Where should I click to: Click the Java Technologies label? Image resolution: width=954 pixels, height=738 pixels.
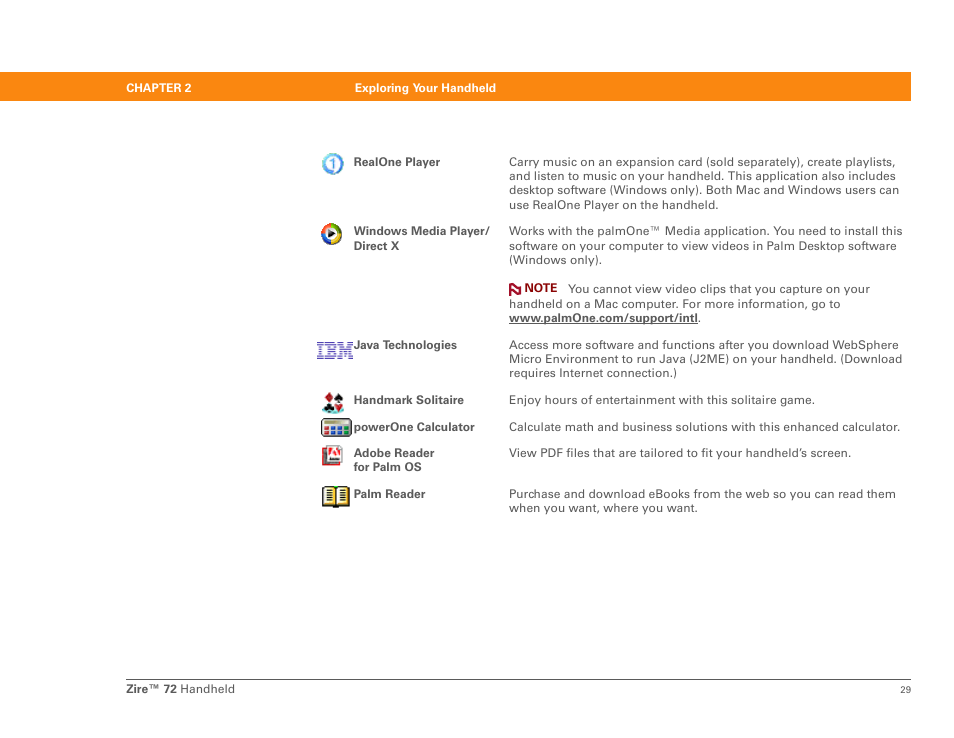tap(405, 345)
